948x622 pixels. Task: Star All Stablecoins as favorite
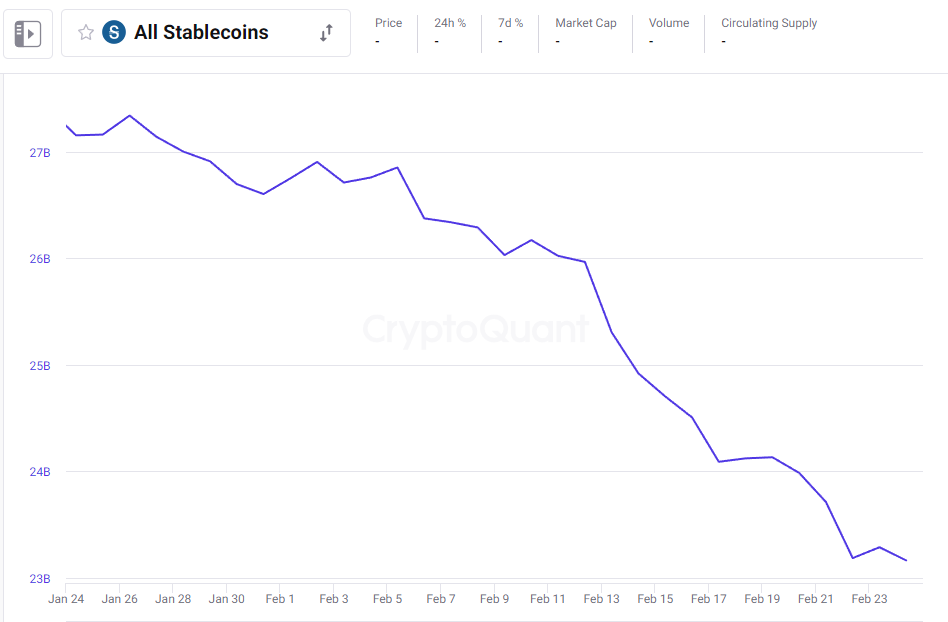[x=86, y=32]
